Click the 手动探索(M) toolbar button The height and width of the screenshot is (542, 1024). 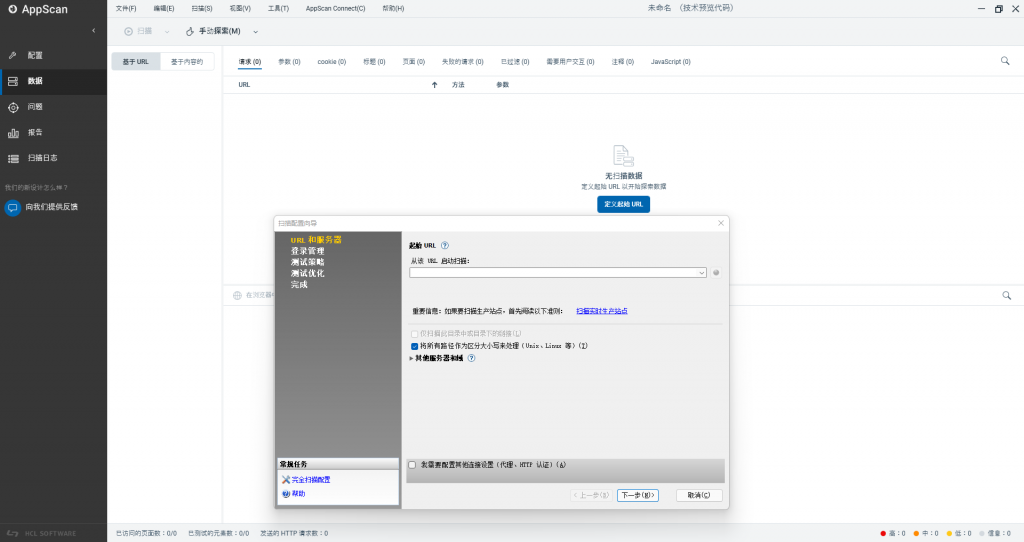click(x=213, y=31)
